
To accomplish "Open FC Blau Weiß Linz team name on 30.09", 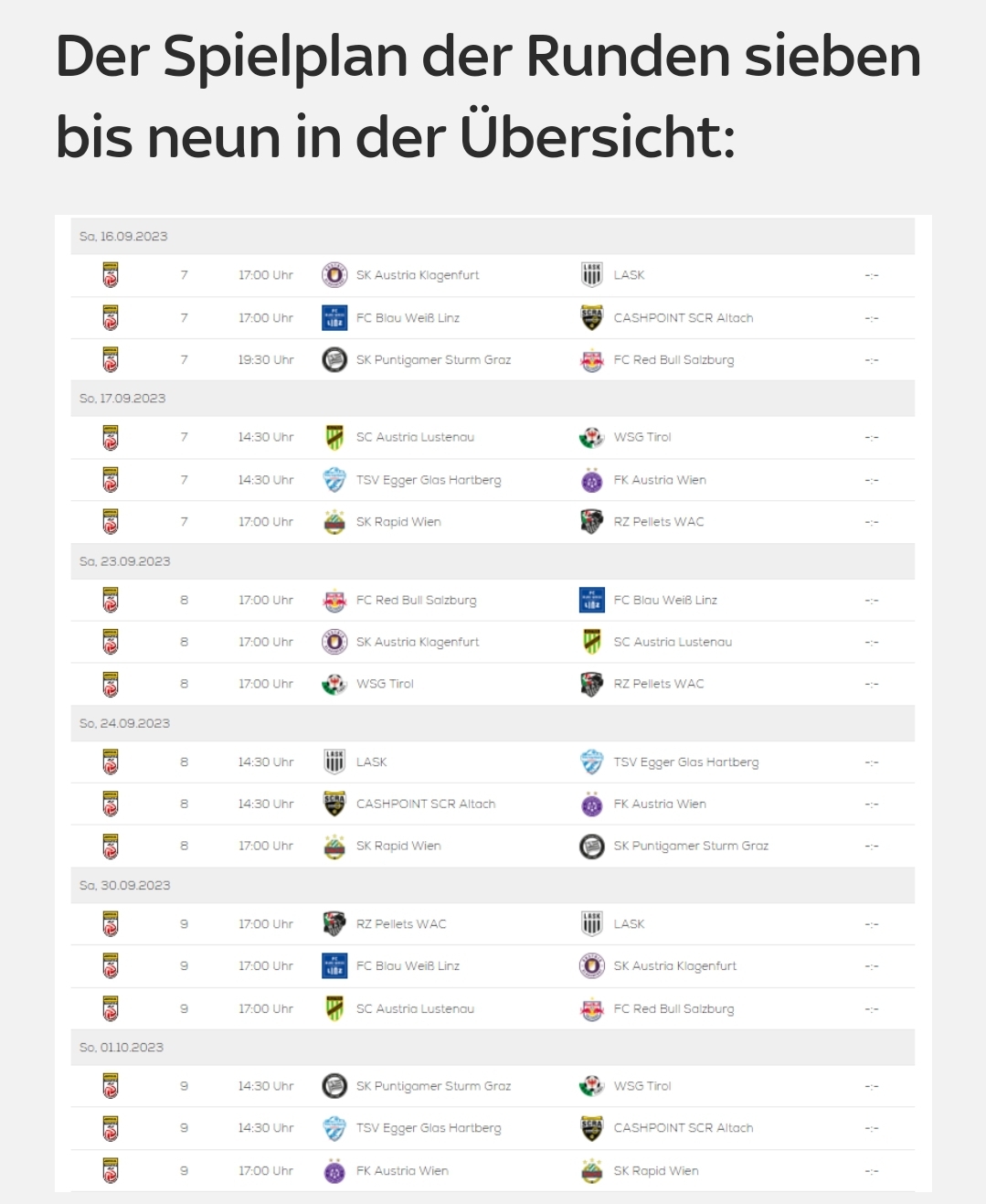I will (408, 965).
